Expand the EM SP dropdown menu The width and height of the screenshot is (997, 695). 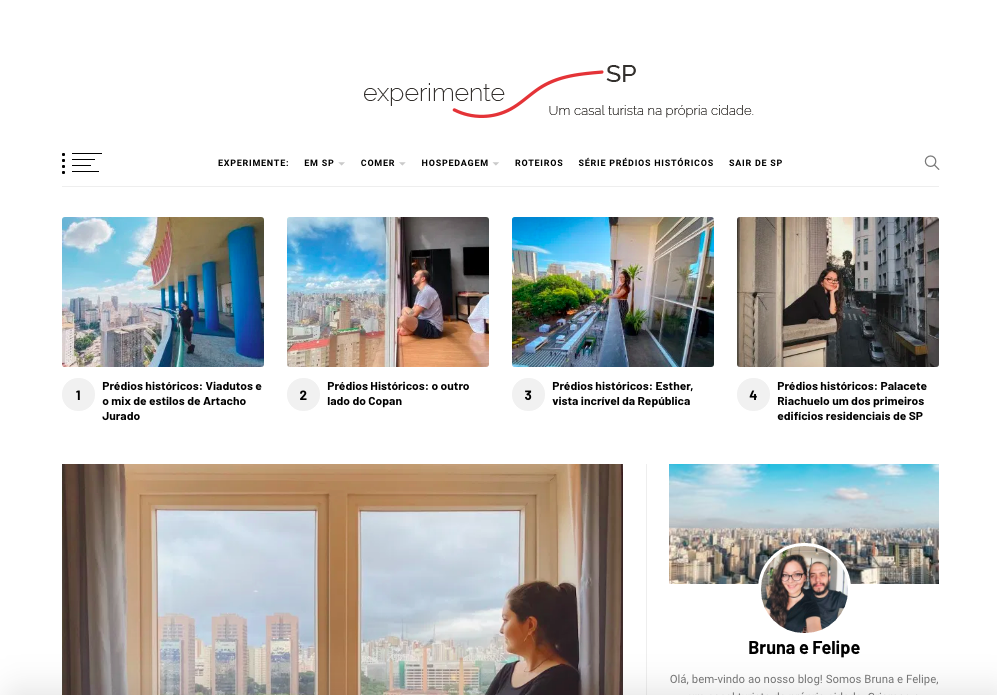click(324, 163)
